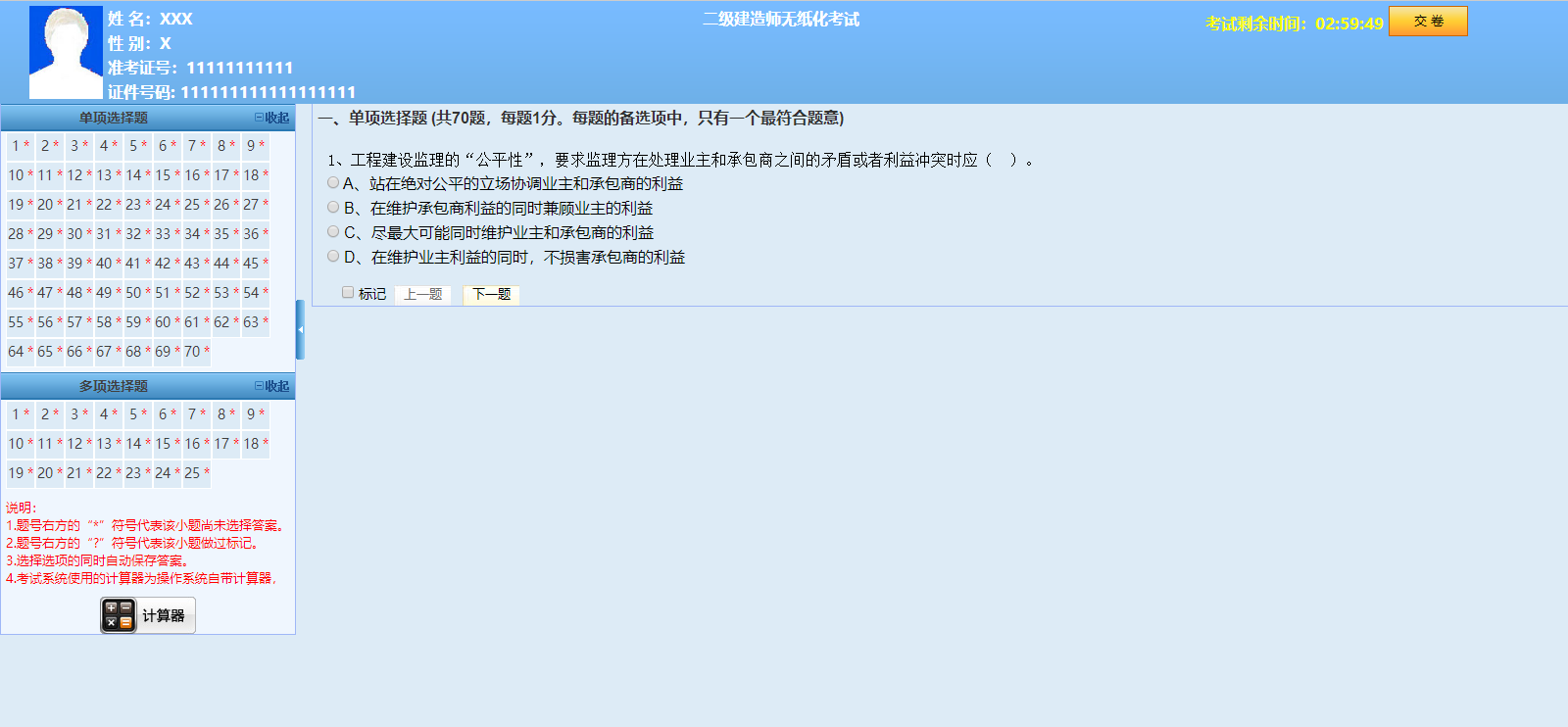The image size is (1568, 727).
Task: Select answer option C radio button
Action: pyautogui.click(x=333, y=232)
